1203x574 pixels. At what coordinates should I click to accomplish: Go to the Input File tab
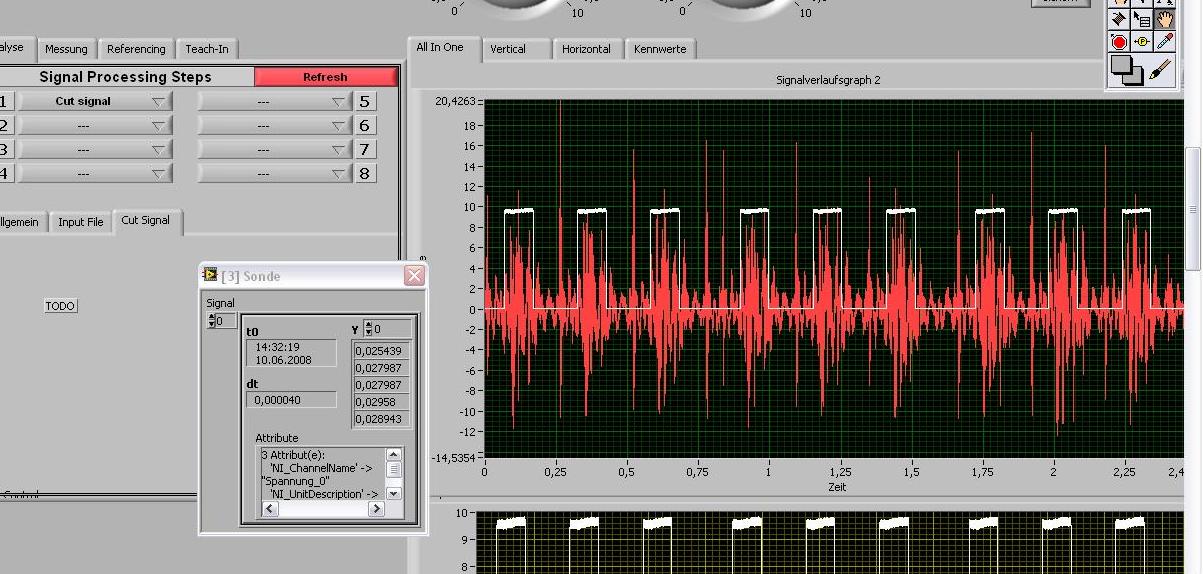click(x=80, y=222)
